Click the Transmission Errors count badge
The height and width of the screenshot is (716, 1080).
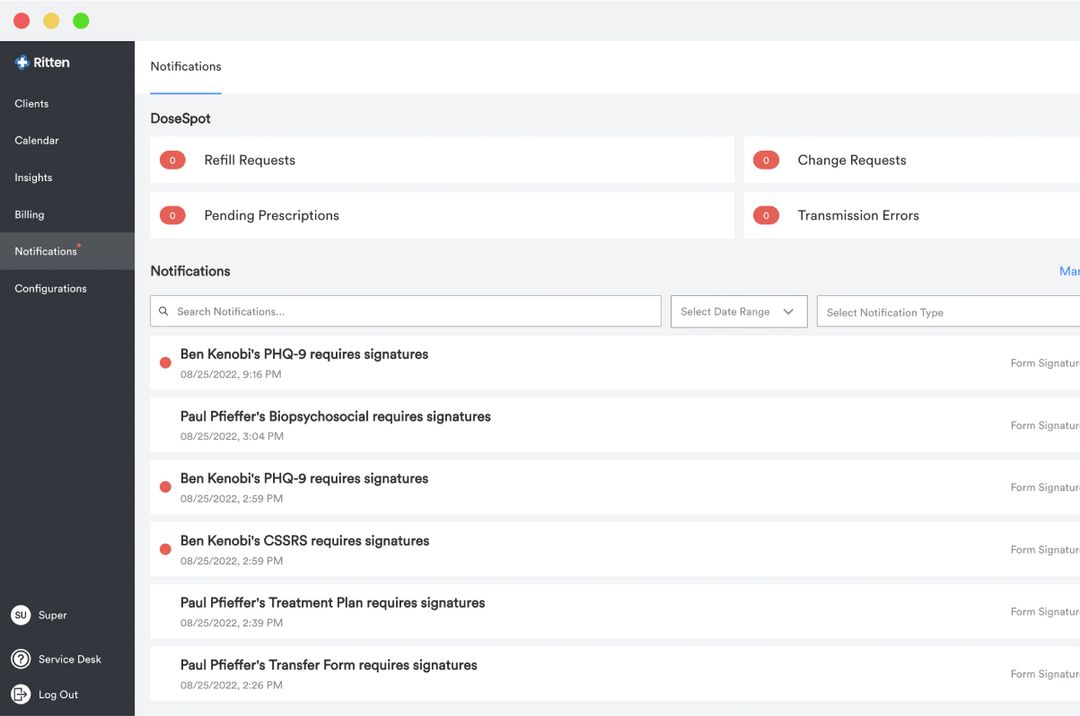[x=766, y=215]
